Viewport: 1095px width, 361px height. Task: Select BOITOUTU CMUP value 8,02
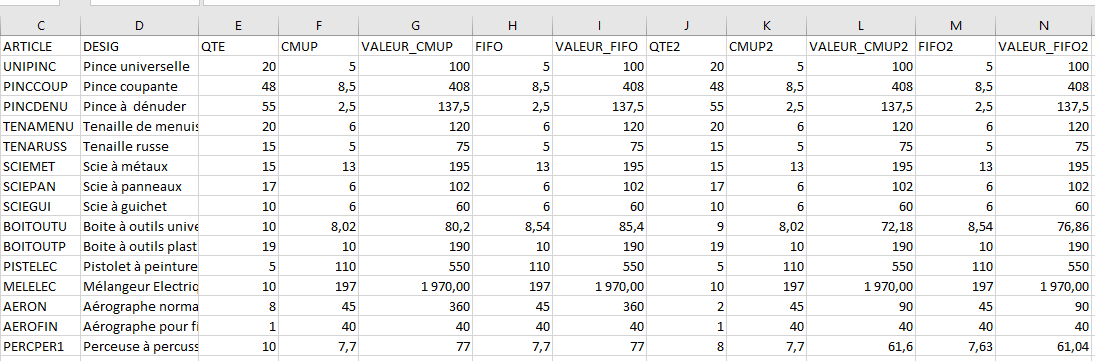tap(318, 247)
